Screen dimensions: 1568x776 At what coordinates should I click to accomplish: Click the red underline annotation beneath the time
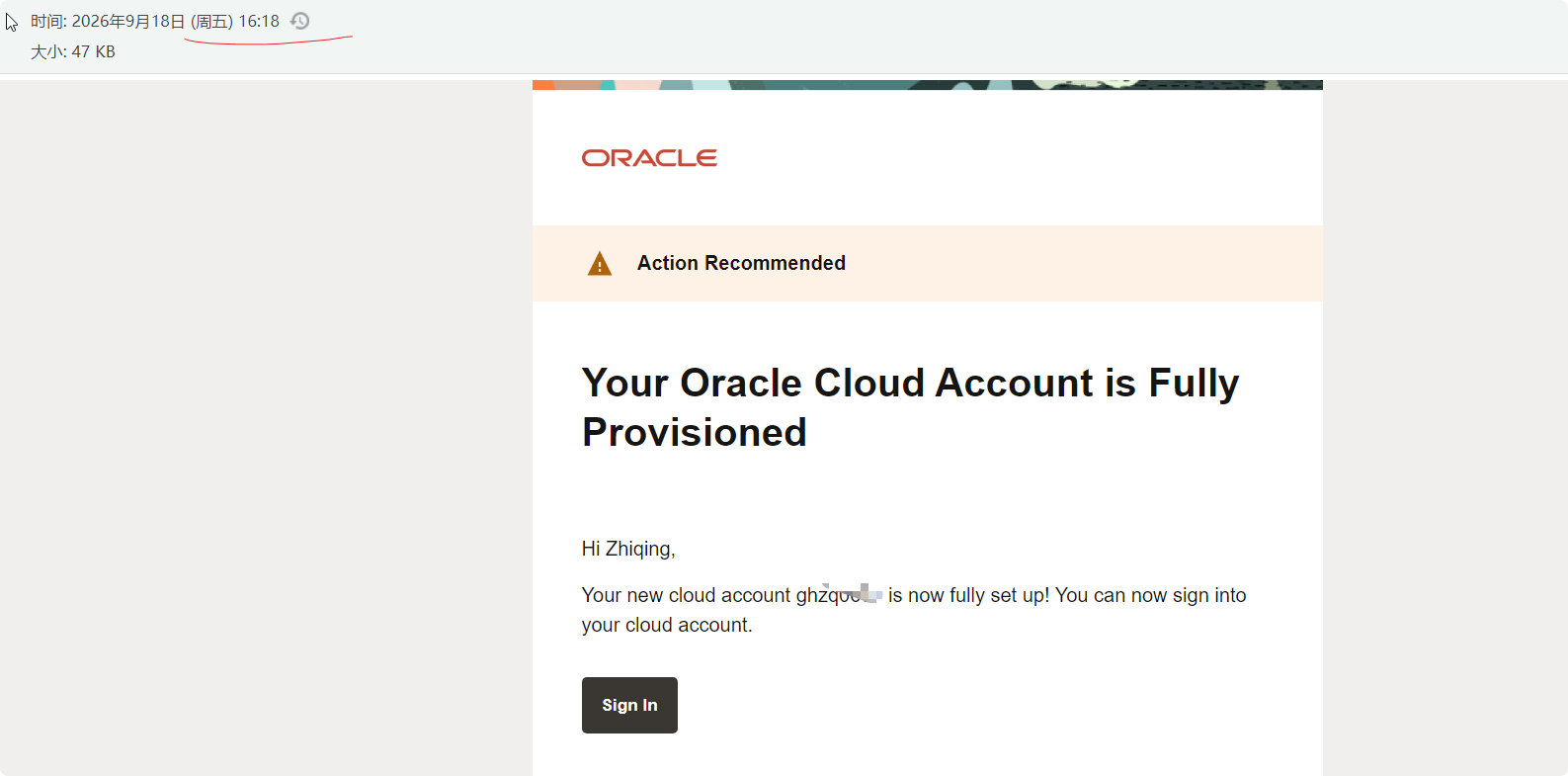pos(268,41)
